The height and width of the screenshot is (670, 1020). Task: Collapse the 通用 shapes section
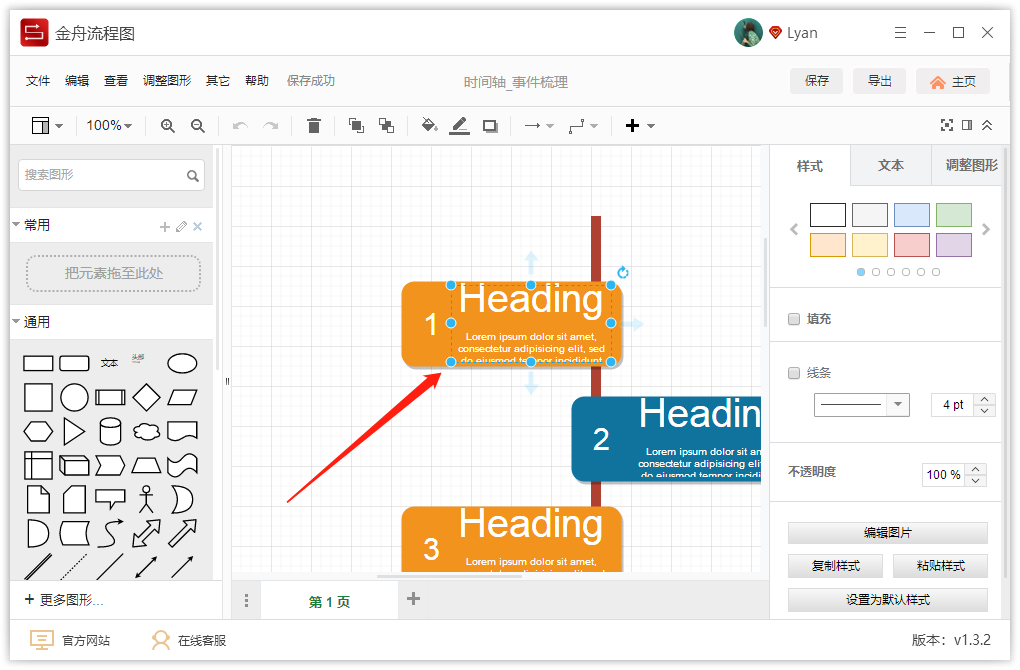16,321
